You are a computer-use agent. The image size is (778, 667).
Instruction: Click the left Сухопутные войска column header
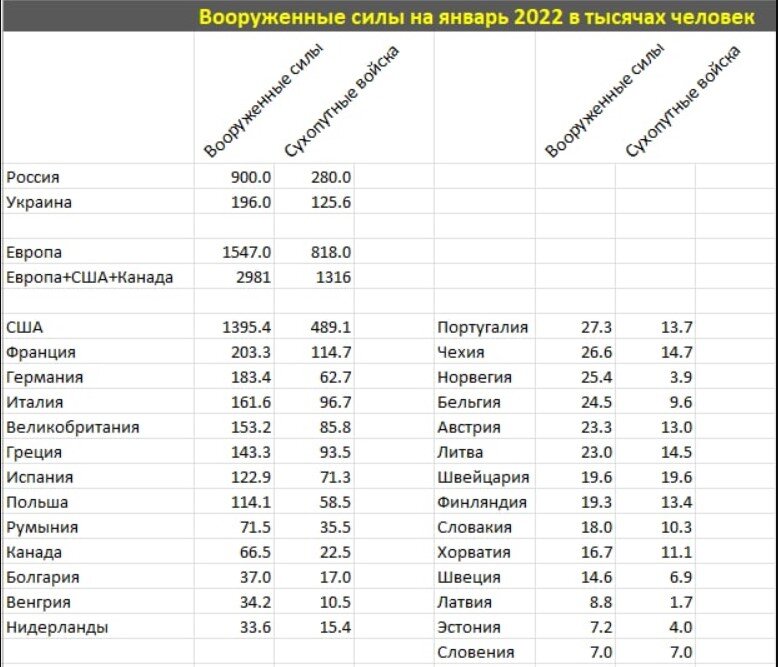click(x=341, y=101)
